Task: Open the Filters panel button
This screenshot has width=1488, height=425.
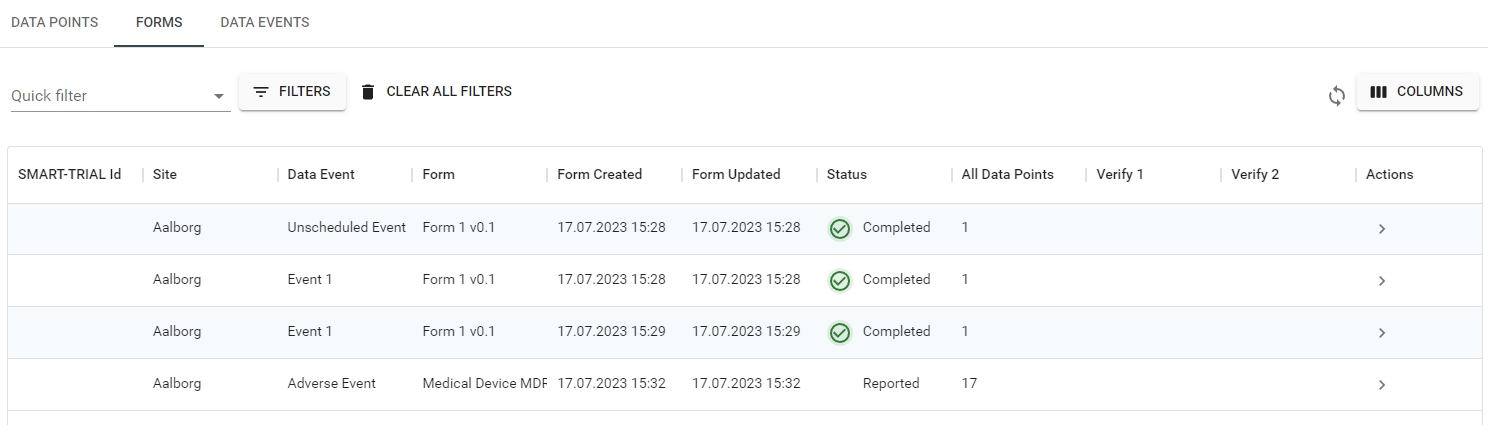Action: tap(292, 92)
